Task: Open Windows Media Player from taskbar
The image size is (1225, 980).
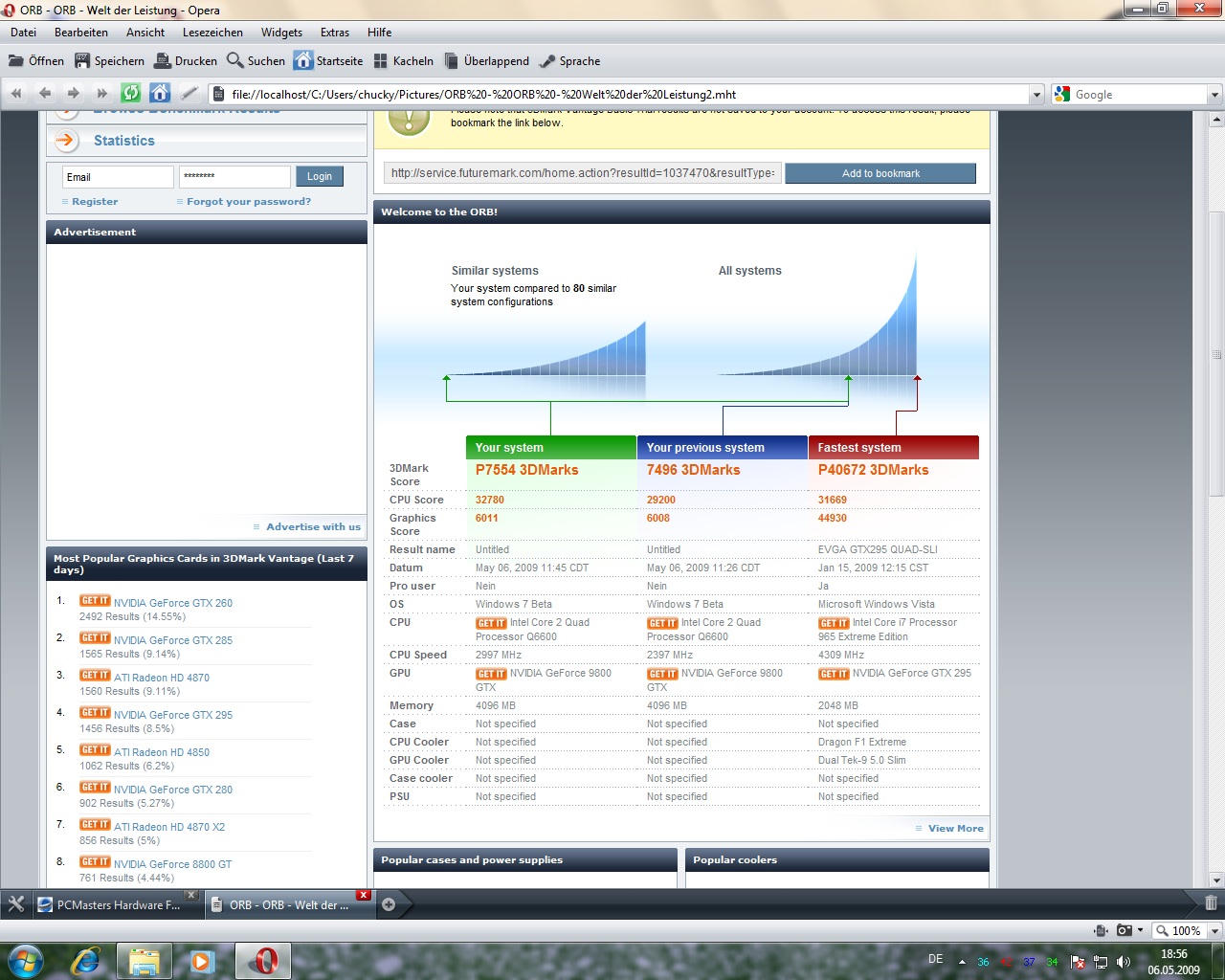Action: [x=202, y=961]
